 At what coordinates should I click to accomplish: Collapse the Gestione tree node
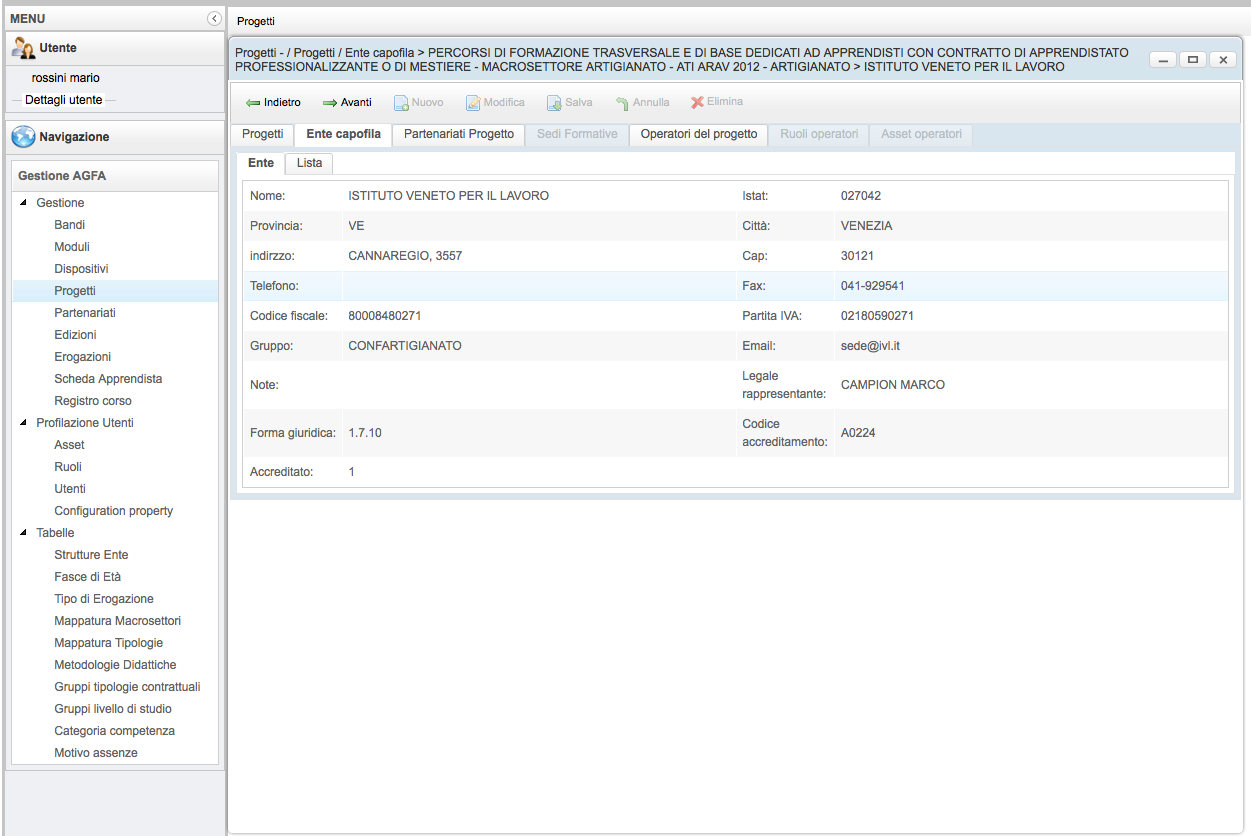[x=24, y=203]
